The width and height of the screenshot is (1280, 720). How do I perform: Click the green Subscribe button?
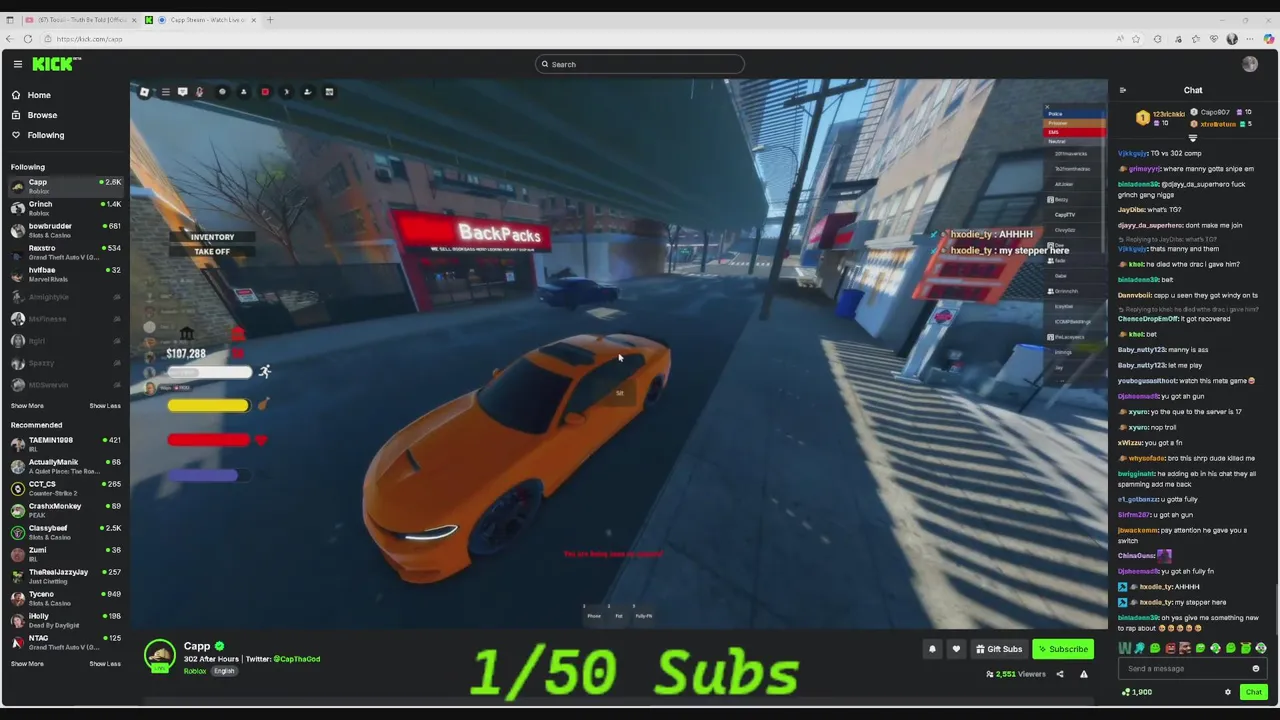1063,649
